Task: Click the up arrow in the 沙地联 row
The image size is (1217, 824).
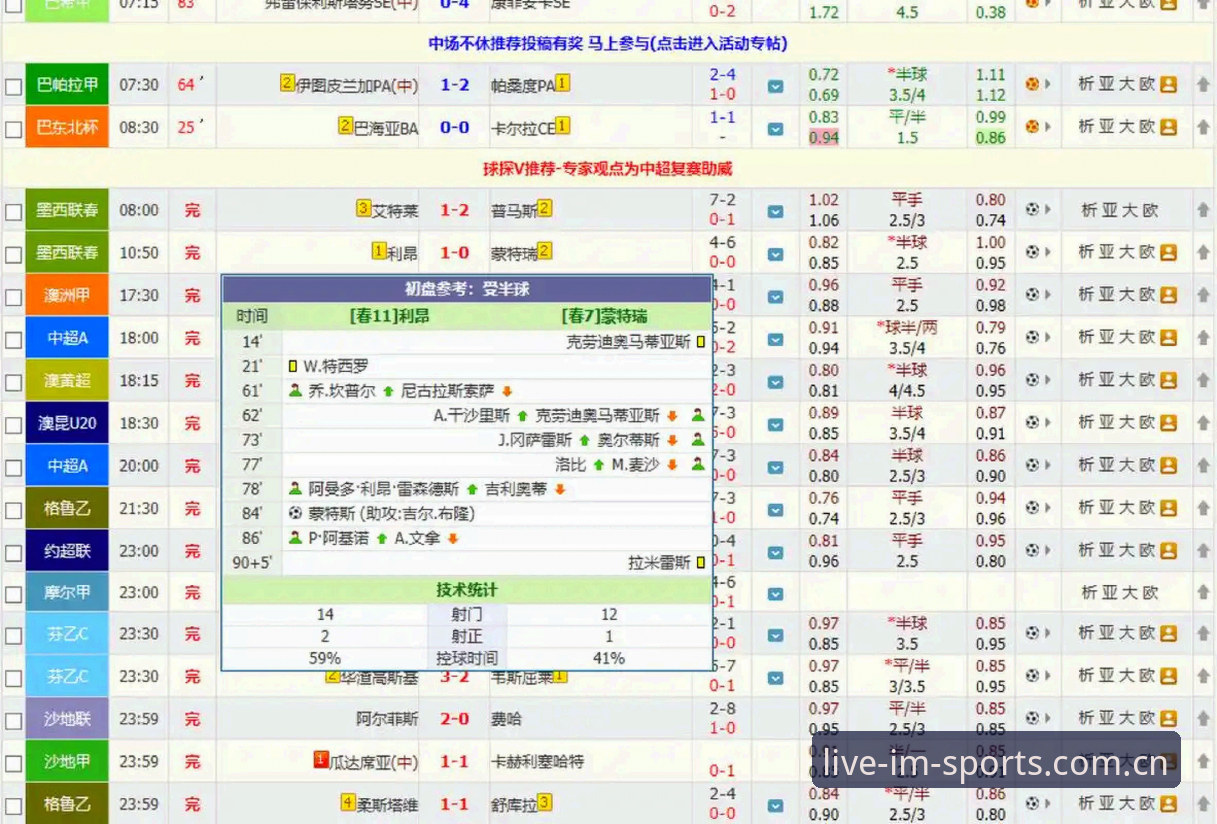Action: [1202, 719]
